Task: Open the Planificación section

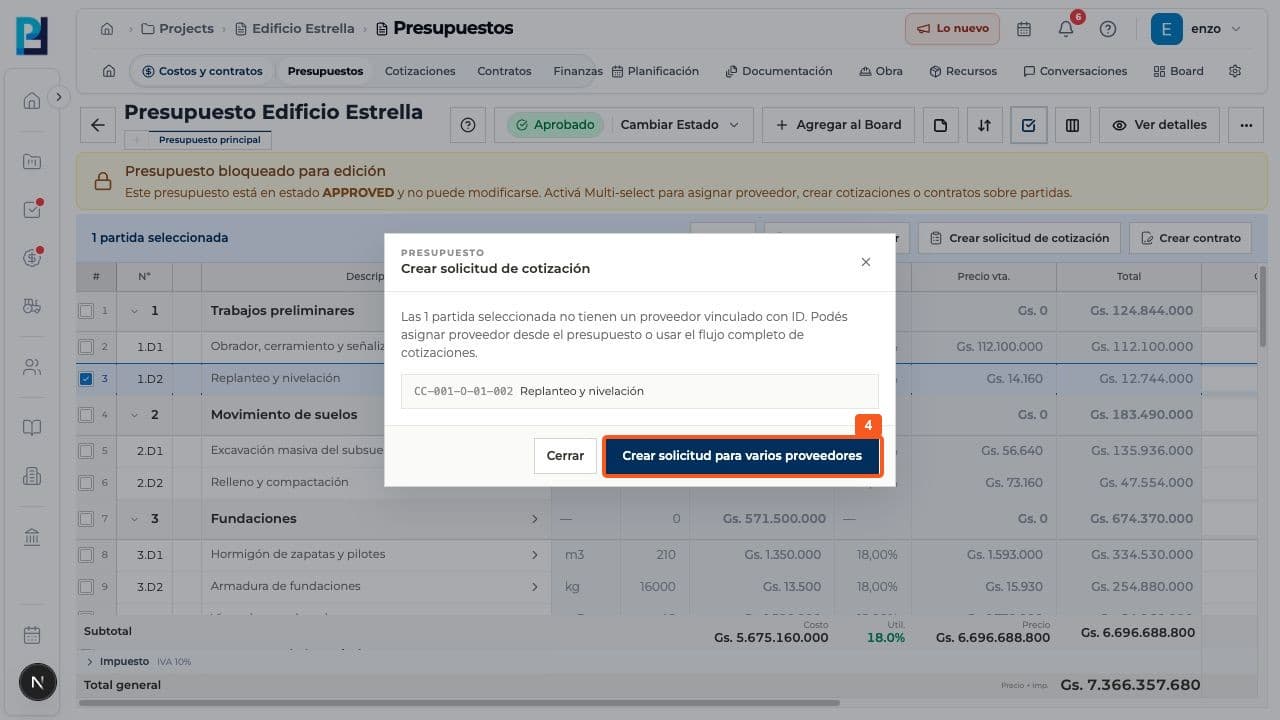Action: pyautogui.click(x=655, y=71)
